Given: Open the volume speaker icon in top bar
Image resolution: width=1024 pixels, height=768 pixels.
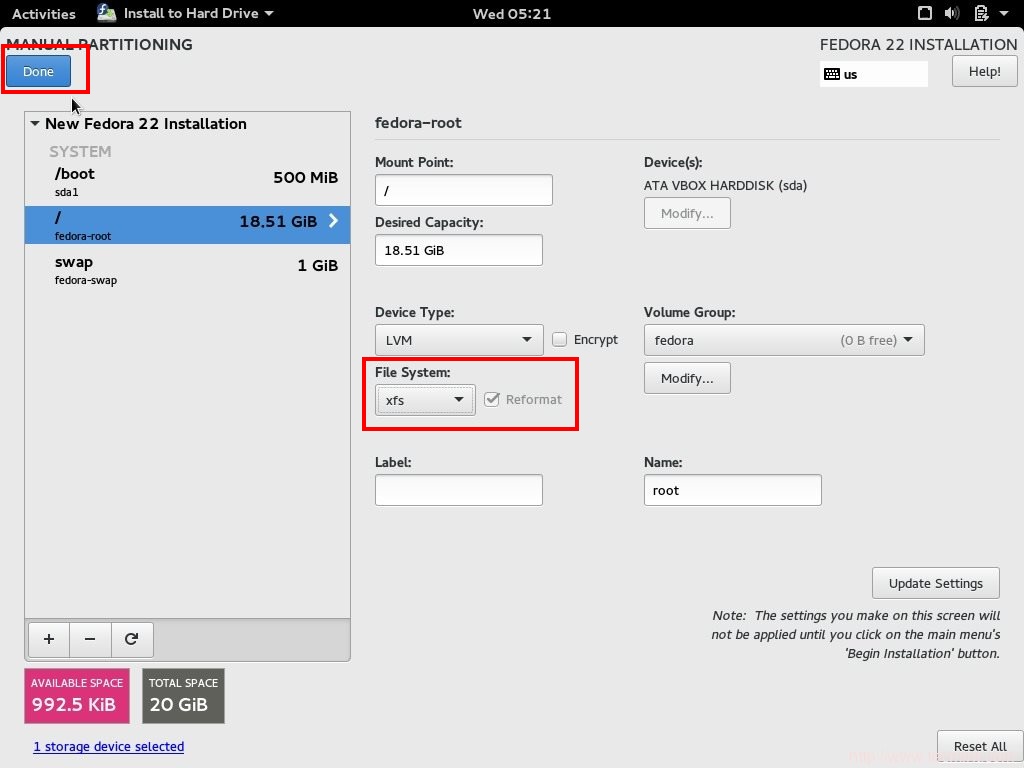Looking at the screenshot, I should pyautogui.click(x=951, y=14).
